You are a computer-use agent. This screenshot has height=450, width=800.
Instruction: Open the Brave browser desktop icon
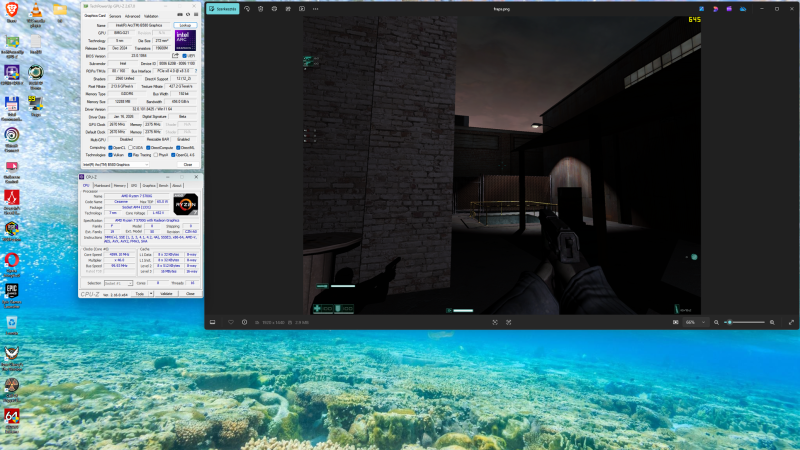[x=11, y=12]
